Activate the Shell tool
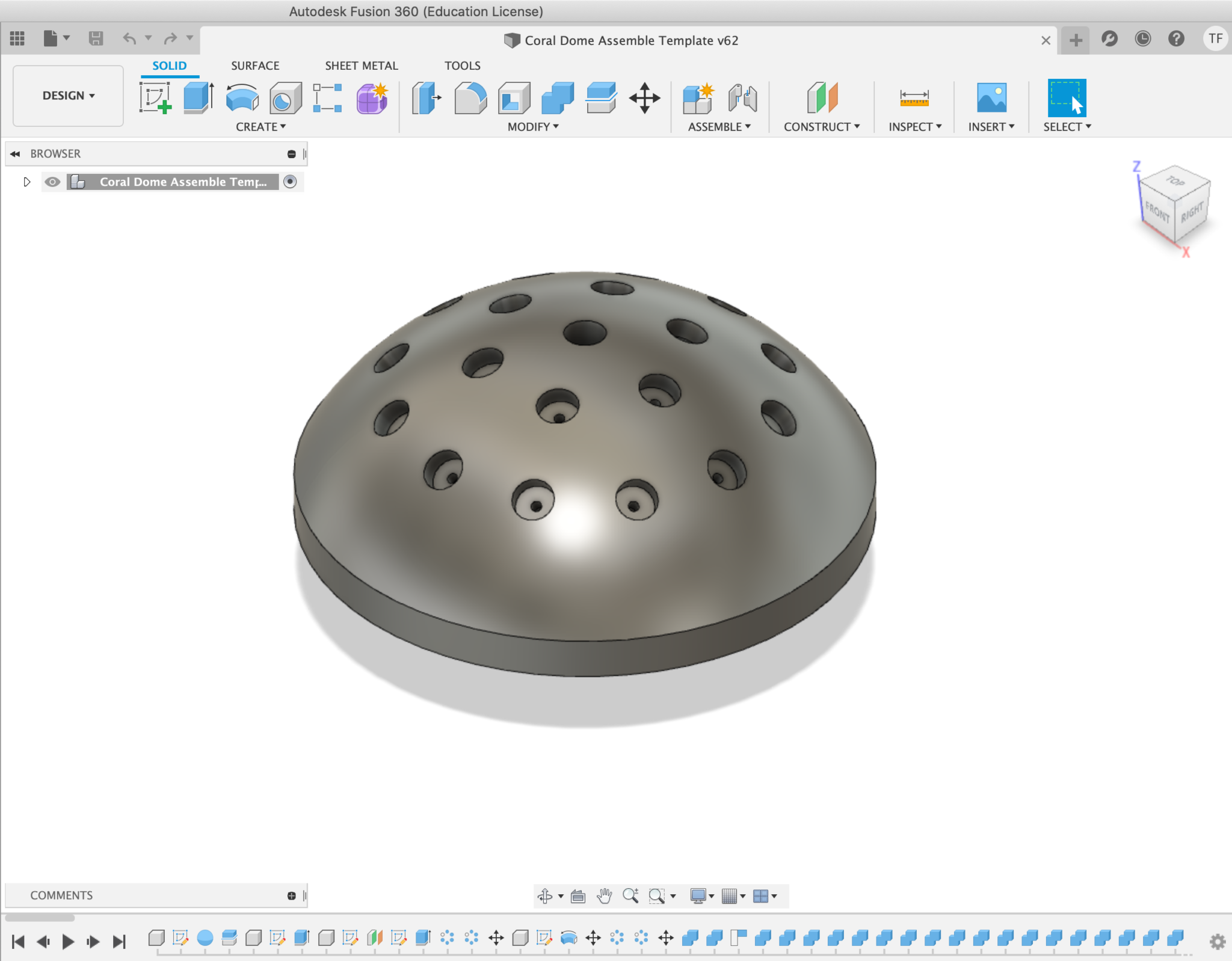Image resolution: width=1232 pixels, height=961 pixels. (514, 98)
